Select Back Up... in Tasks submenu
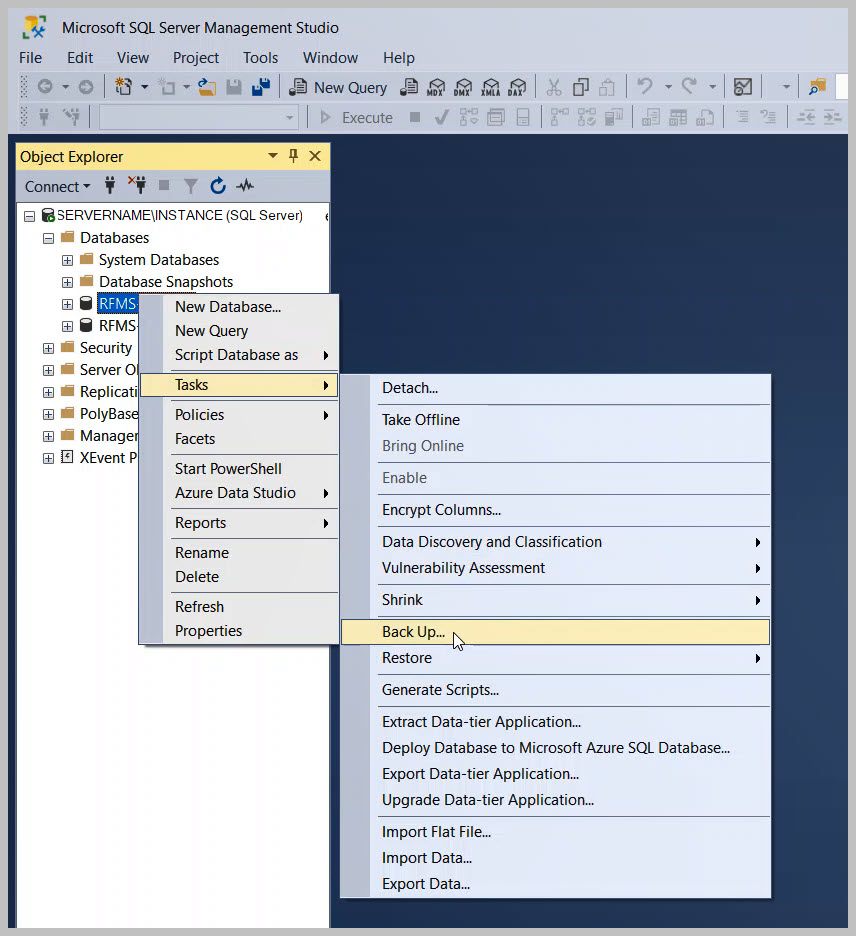The width and height of the screenshot is (856, 936). [x=555, y=632]
